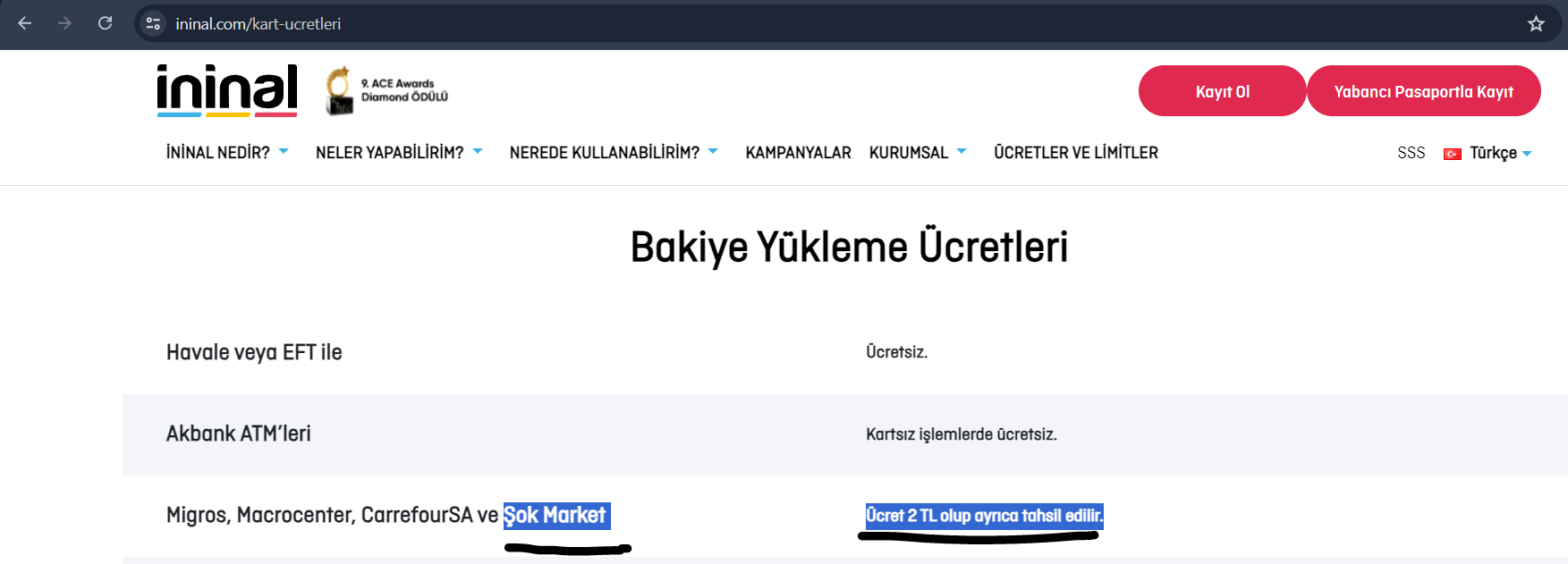The height and width of the screenshot is (564, 1568).
Task: Click Yabancı Pasaportla Kayıt button
Action: (x=1423, y=91)
